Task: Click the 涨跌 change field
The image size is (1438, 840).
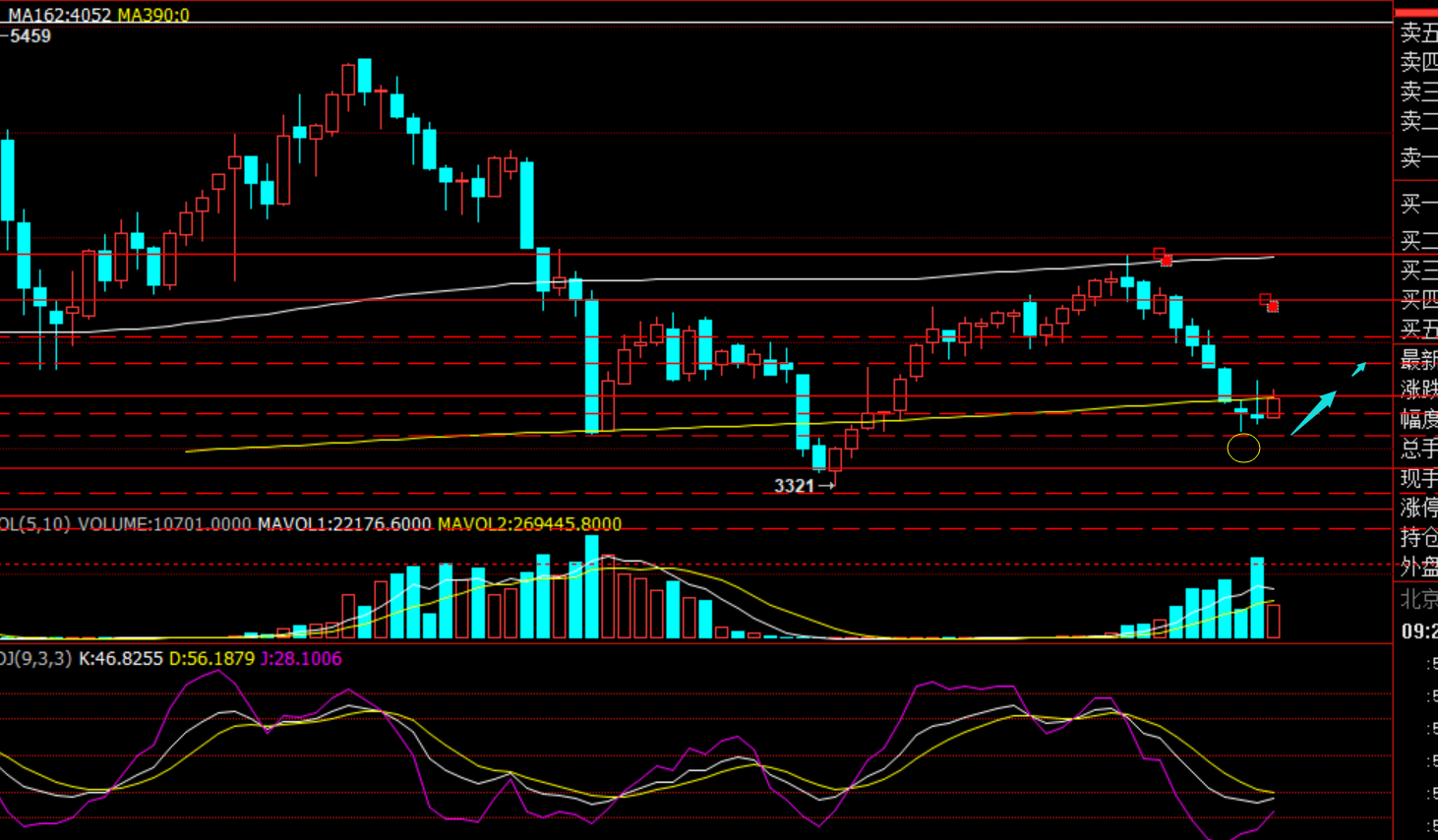Action: coord(1418,389)
